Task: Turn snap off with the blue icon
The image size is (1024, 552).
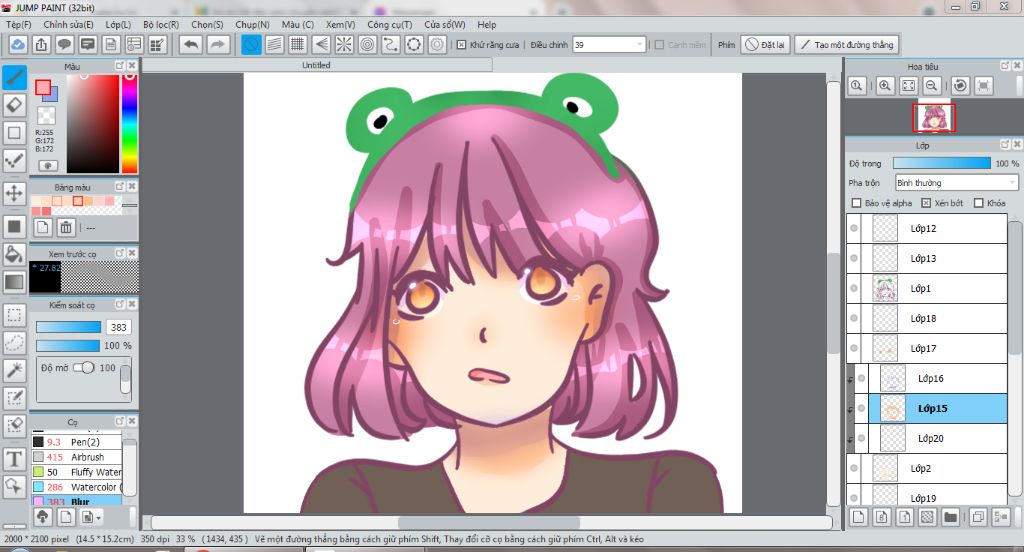Action: tap(251, 44)
